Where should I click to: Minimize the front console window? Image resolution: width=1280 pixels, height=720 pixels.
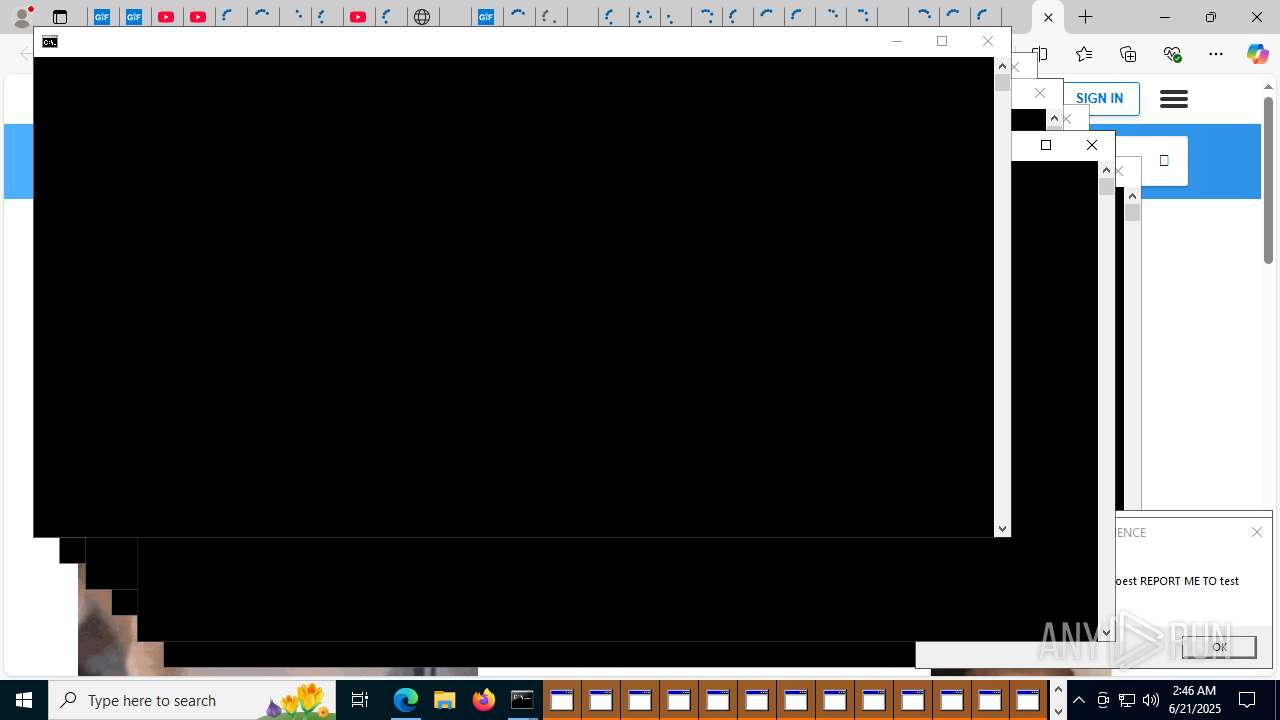[896, 41]
